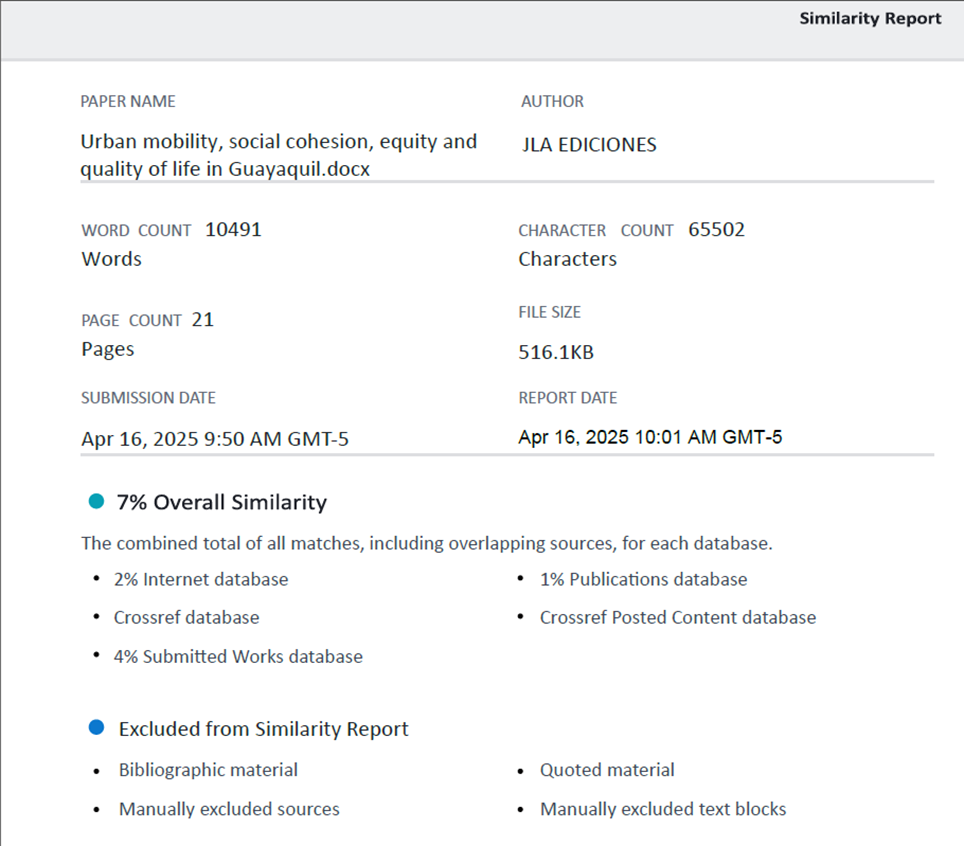Viewport: 964px width, 846px height.
Task: Click the Similarity Report header title
Action: coord(869,19)
